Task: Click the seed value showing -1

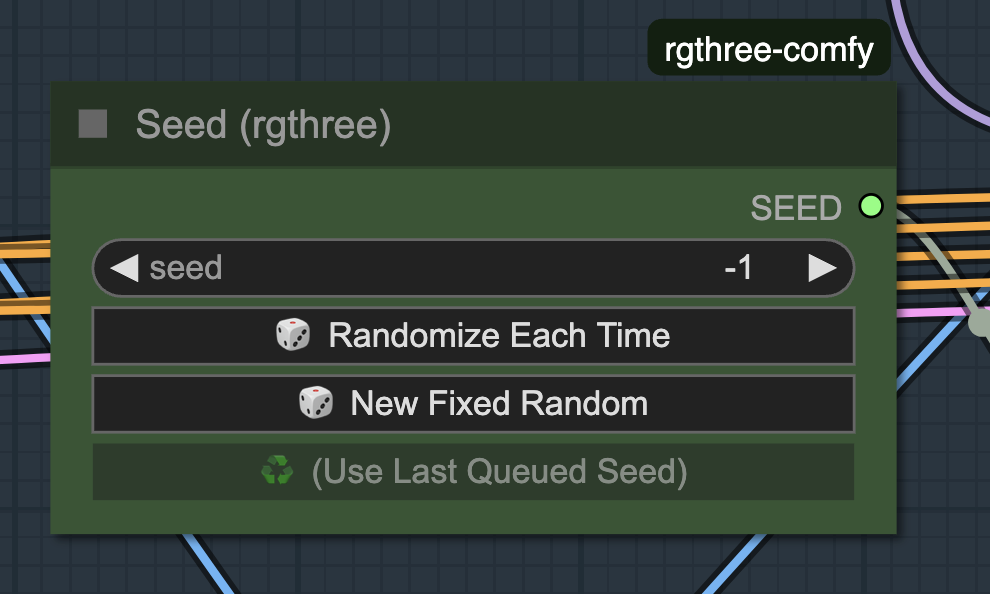Action: tap(738, 268)
